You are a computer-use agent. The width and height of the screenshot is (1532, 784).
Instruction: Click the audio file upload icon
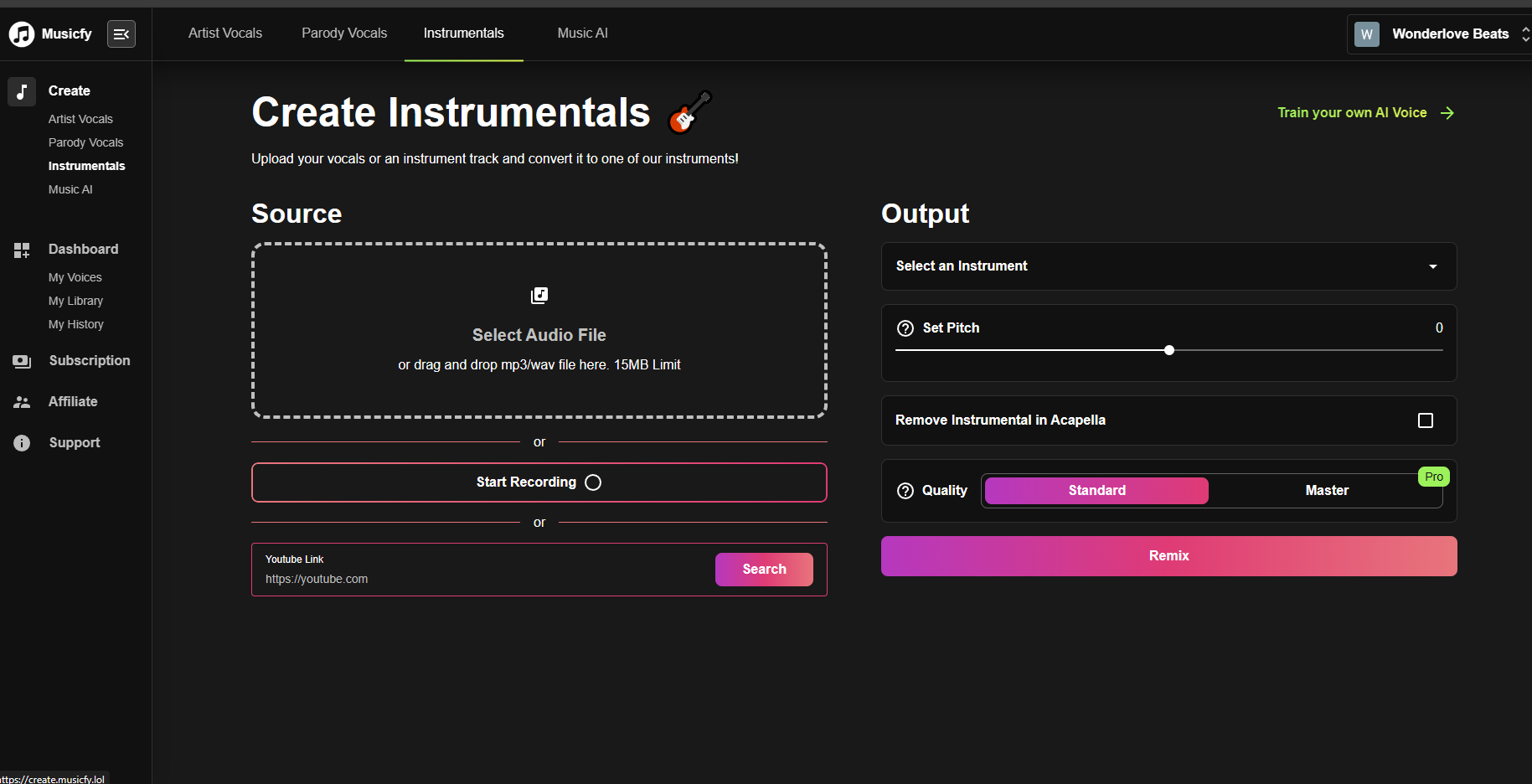(539, 296)
